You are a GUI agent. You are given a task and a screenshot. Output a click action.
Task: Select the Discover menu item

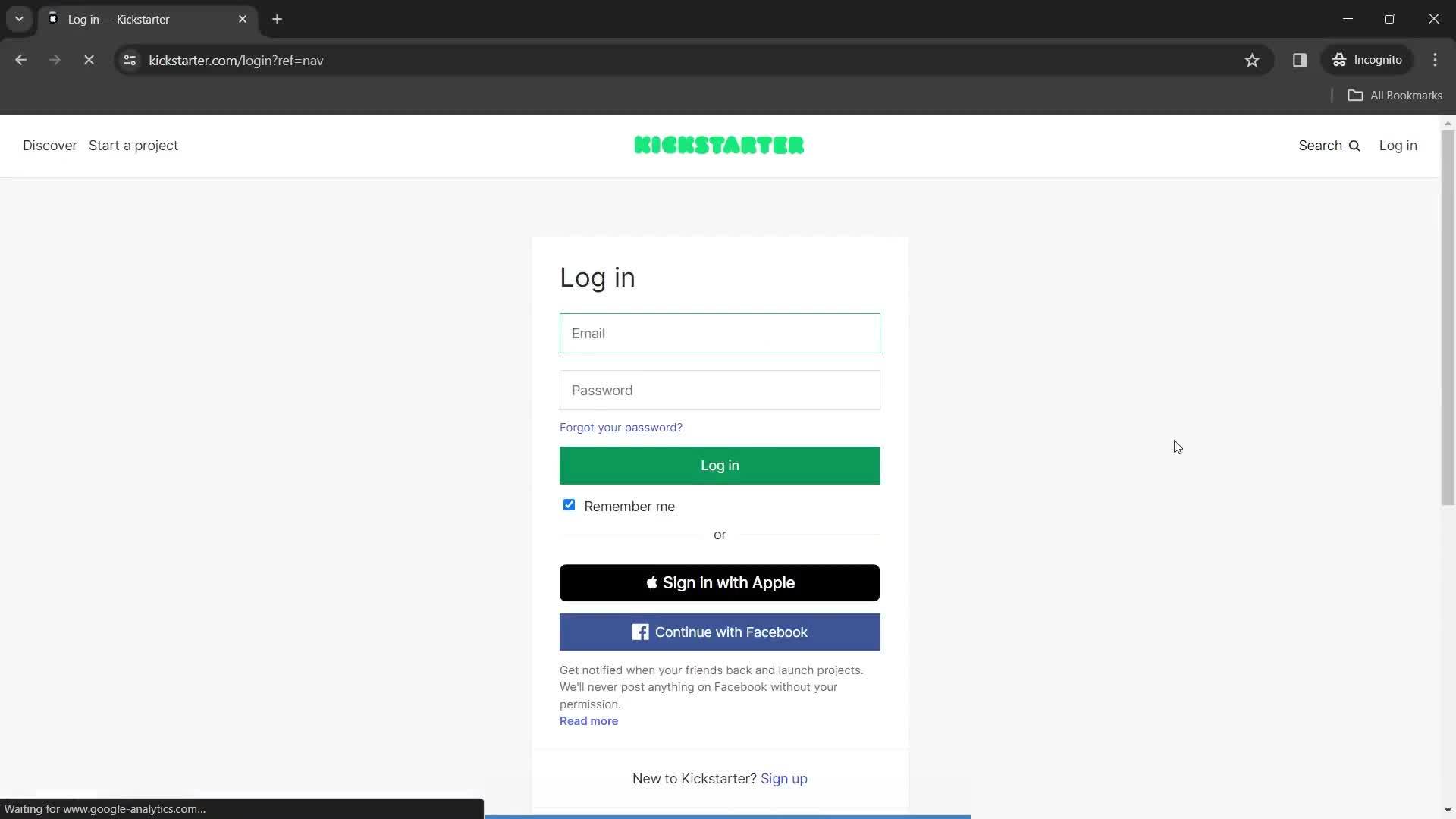[49, 145]
